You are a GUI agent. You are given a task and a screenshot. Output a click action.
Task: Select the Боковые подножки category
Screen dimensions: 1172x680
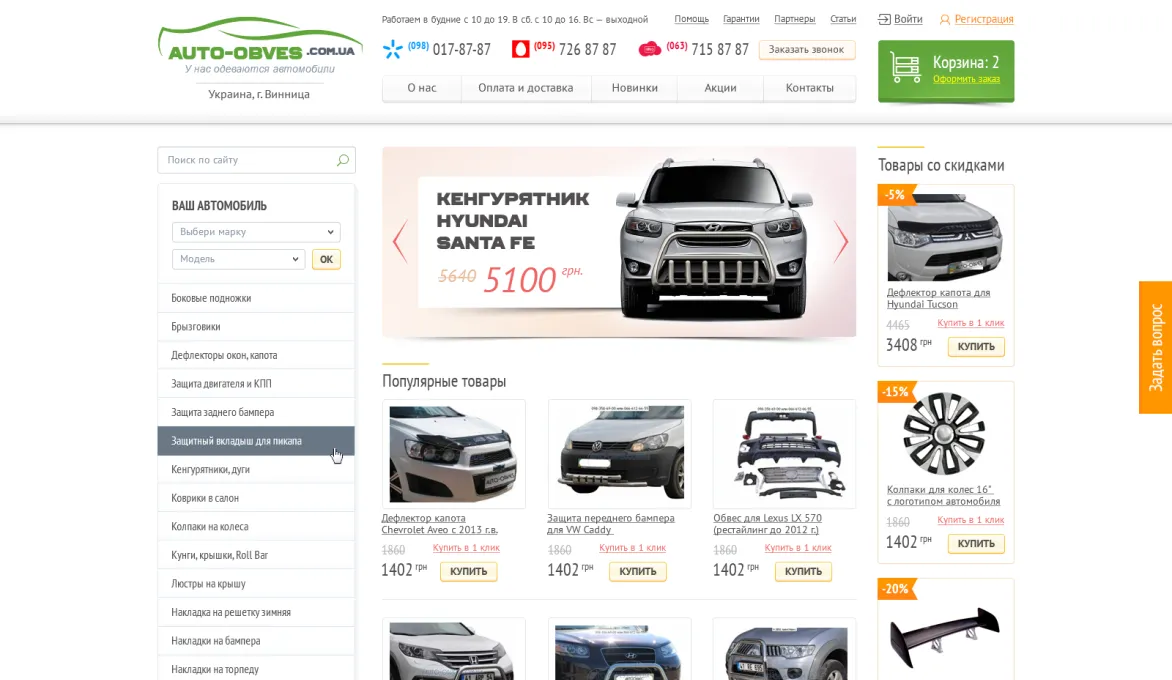256,298
